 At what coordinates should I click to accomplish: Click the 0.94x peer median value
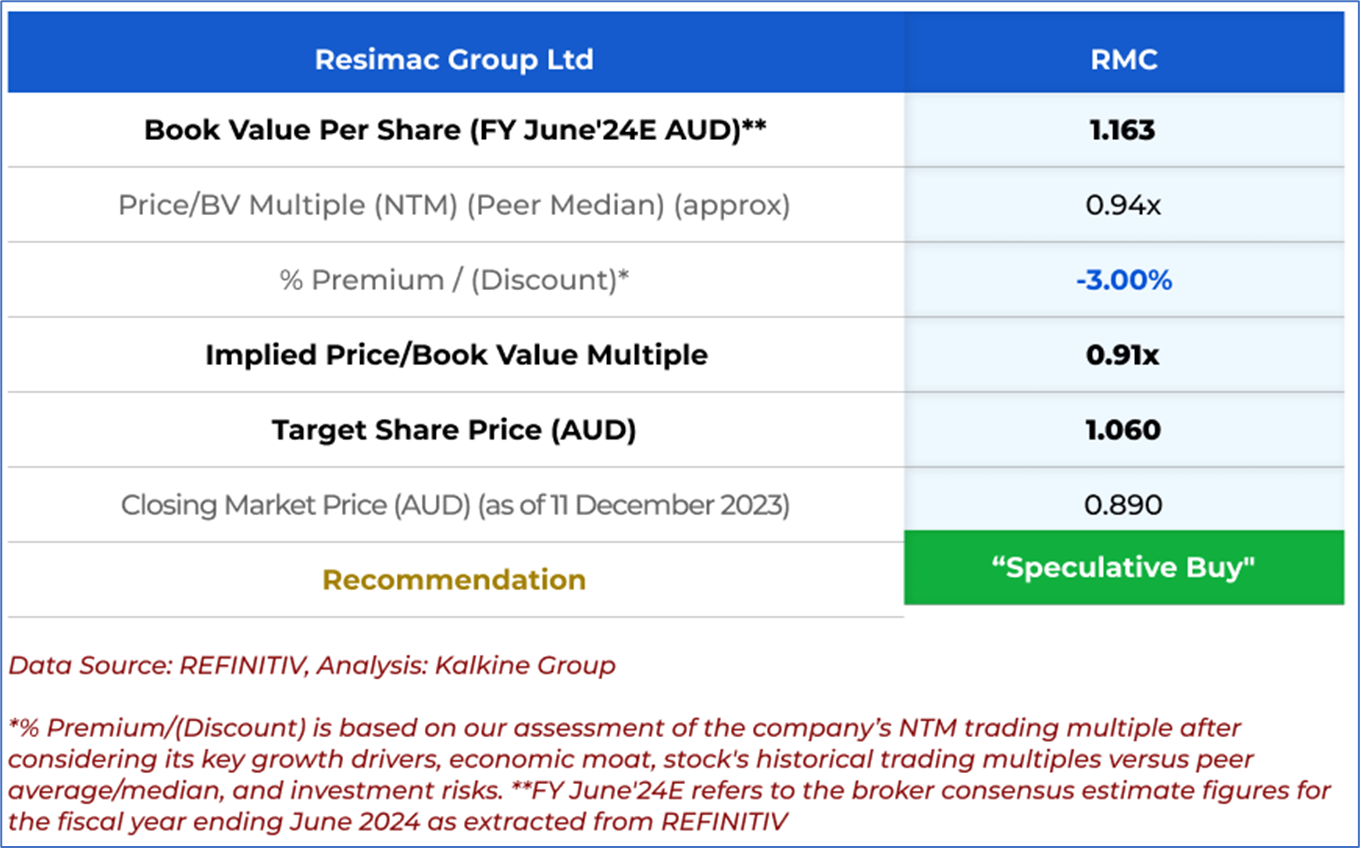(1123, 205)
